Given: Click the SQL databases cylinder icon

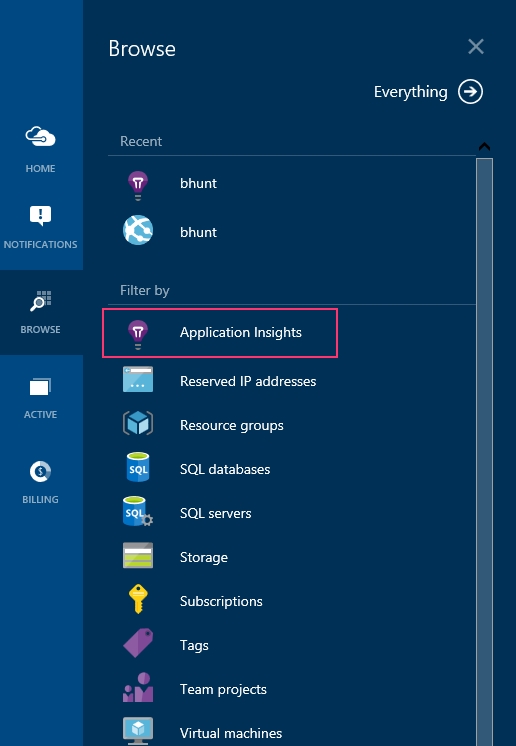Looking at the screenshot, I should click(138, 467).
